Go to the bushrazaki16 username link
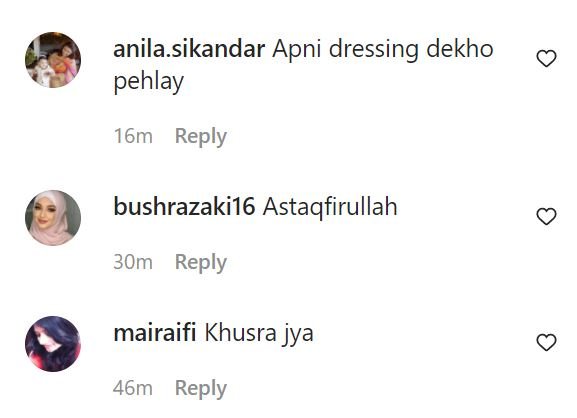The height and width of the screenshot is (418, 577). coord(184,206)
